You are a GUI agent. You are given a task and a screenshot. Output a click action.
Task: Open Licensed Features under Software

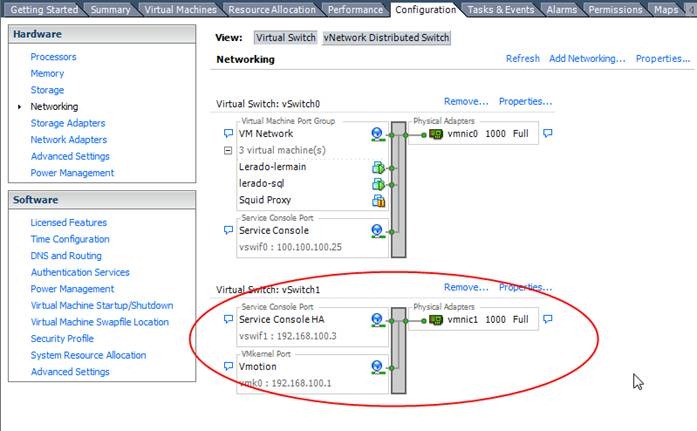pyautogui.click(x=68, y=223)
